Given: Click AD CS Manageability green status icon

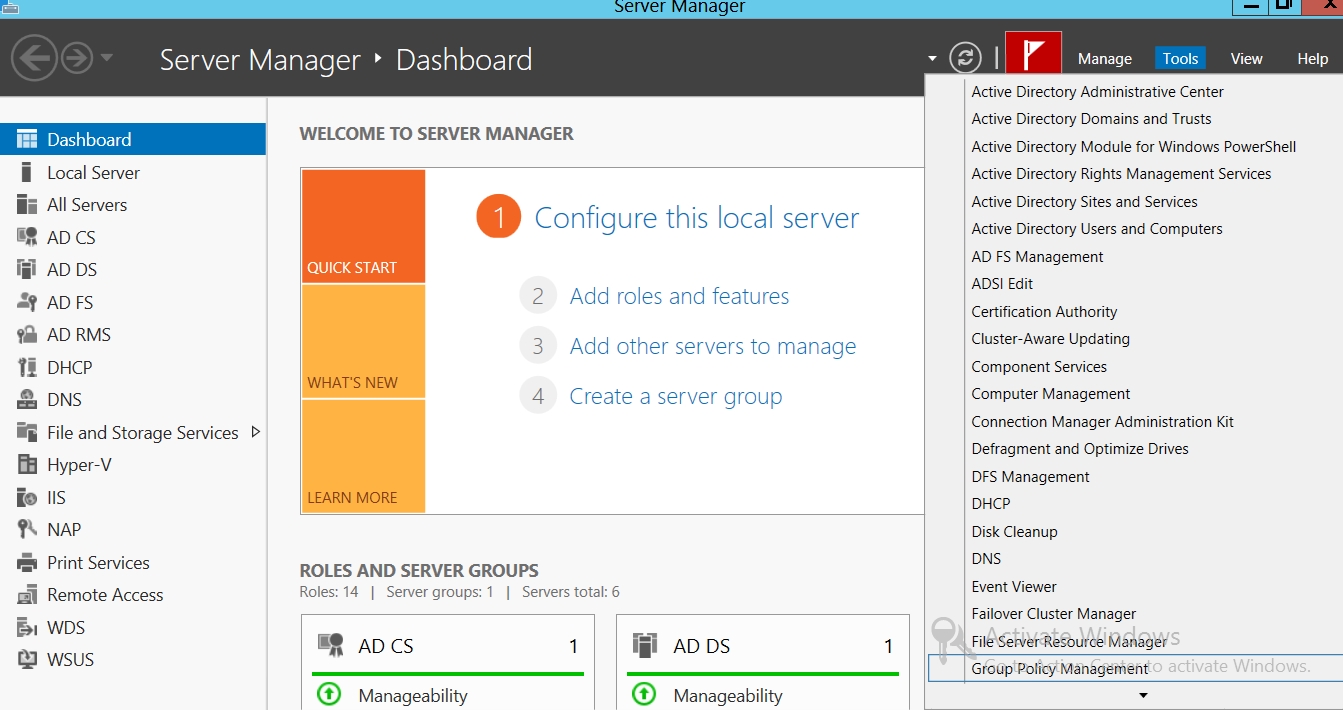Looking at the screenshot, I should pyautogui.click(x=329, y=694).
